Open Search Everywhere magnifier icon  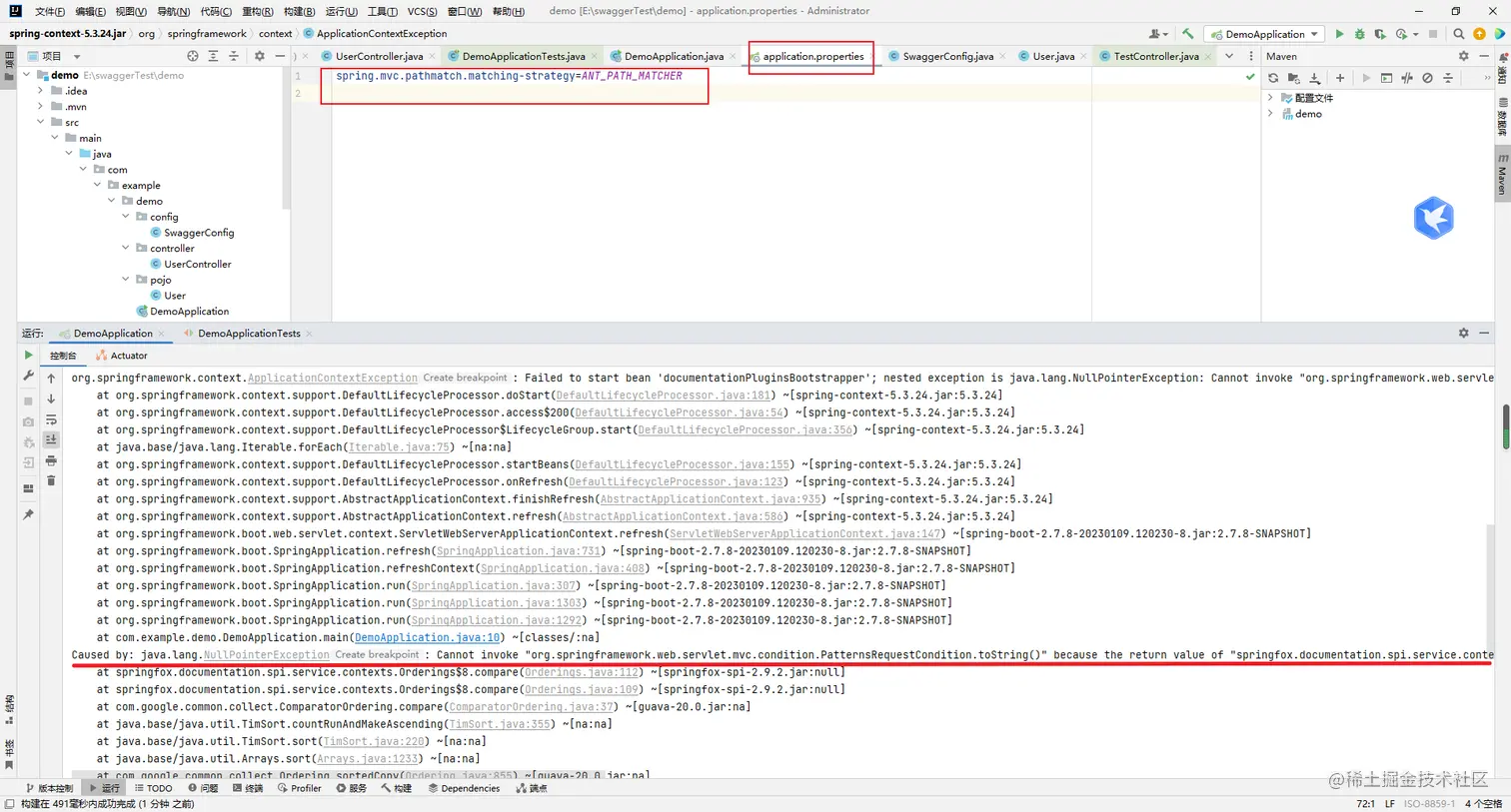(x=1458, y=34)
